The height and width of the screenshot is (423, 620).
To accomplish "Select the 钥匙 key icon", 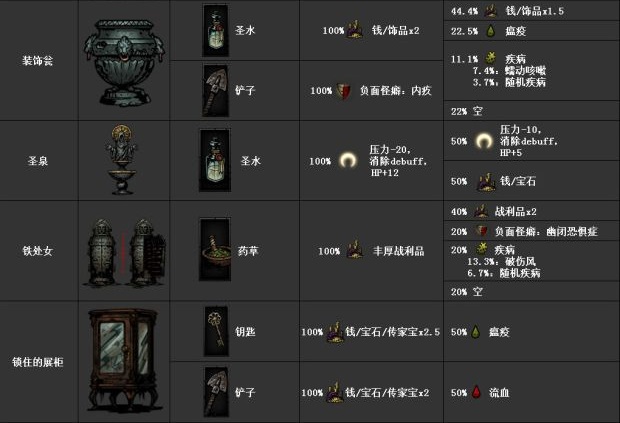I will pyautogui.click(x=216, y=330).
